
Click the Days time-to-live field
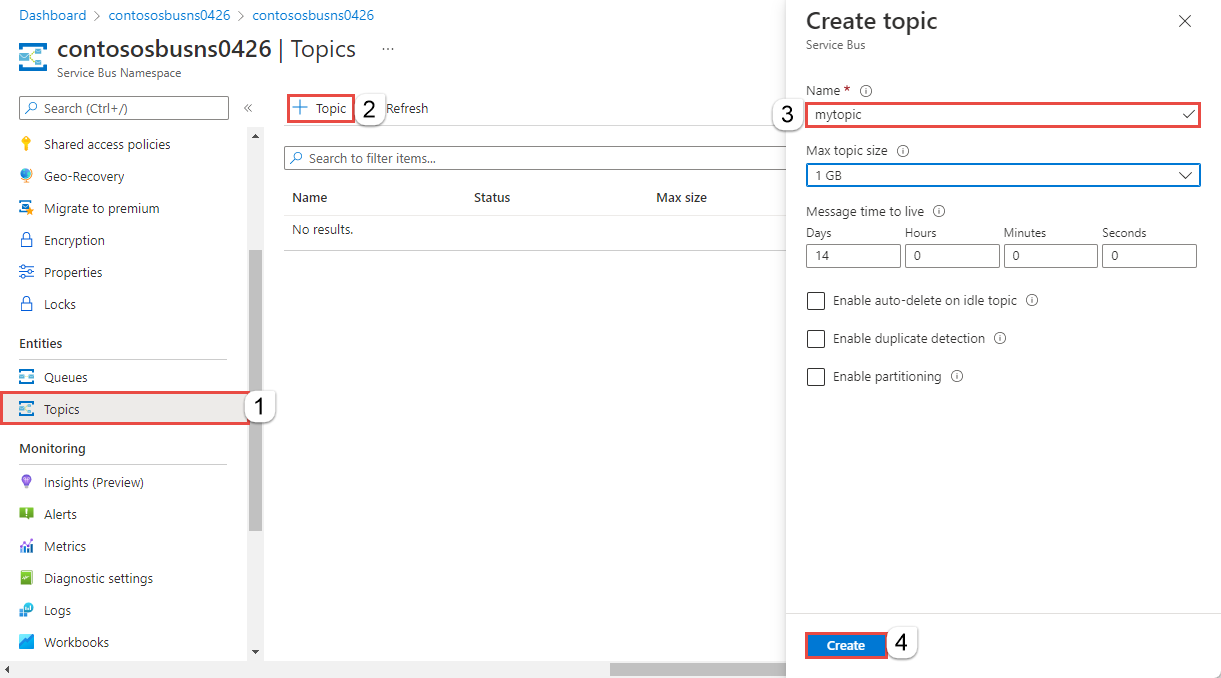pos(853,255)
